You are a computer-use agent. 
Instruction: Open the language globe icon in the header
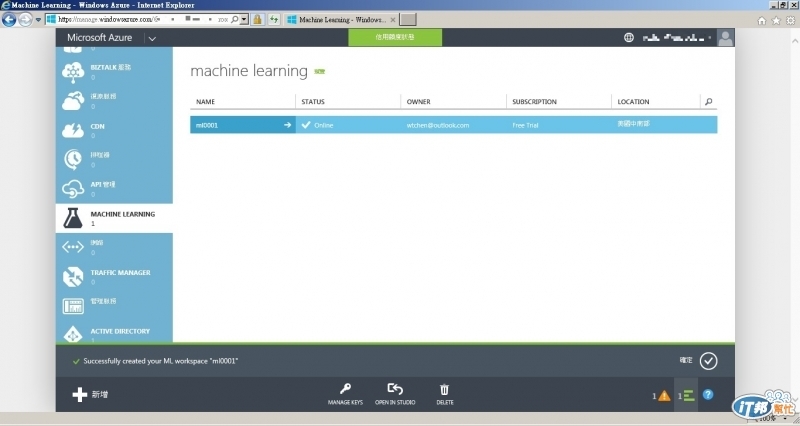629,37
